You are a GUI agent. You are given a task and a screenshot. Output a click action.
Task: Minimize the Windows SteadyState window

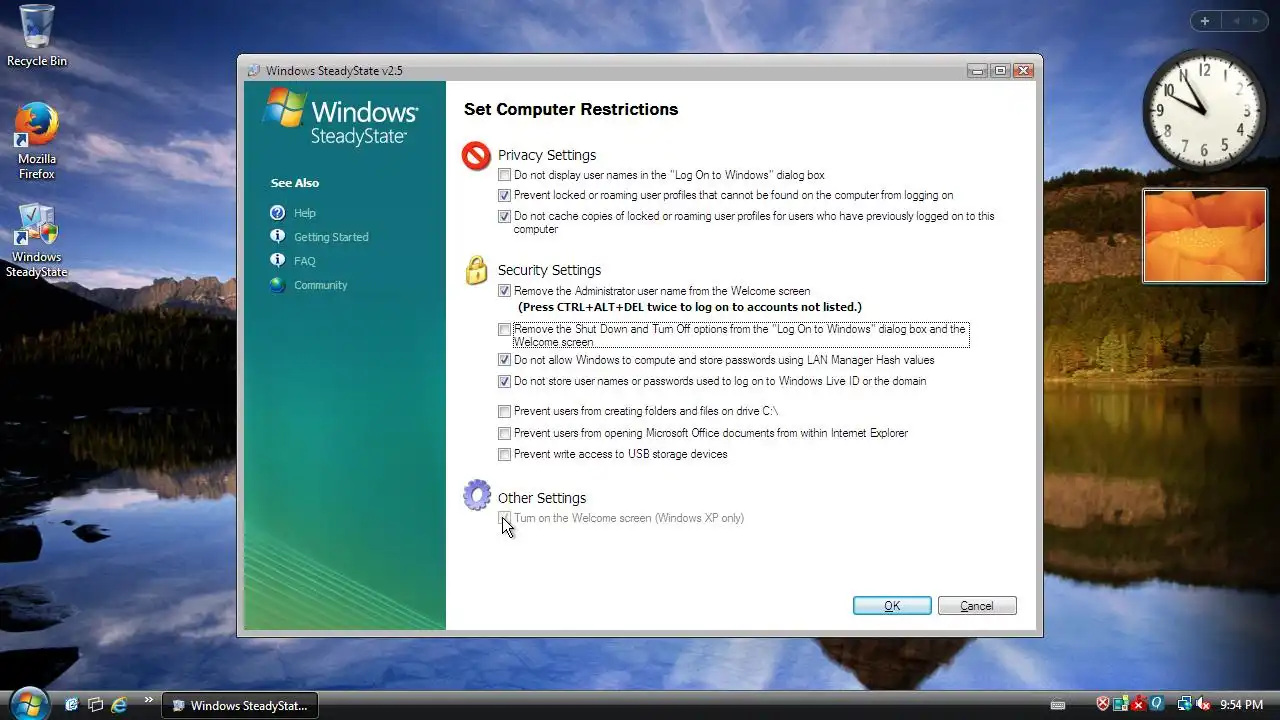pyautogui.click(x=977, y=71)
